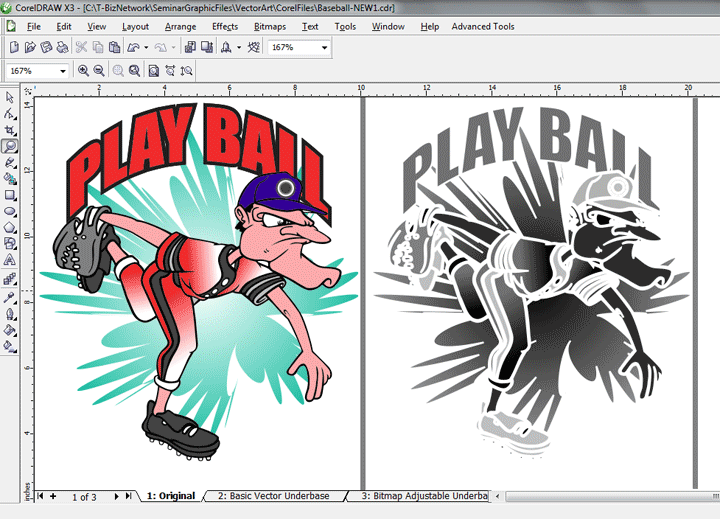Open the Outline tool flyout
This screenshot has height=519, width=720.
click(x=10, y=314)
